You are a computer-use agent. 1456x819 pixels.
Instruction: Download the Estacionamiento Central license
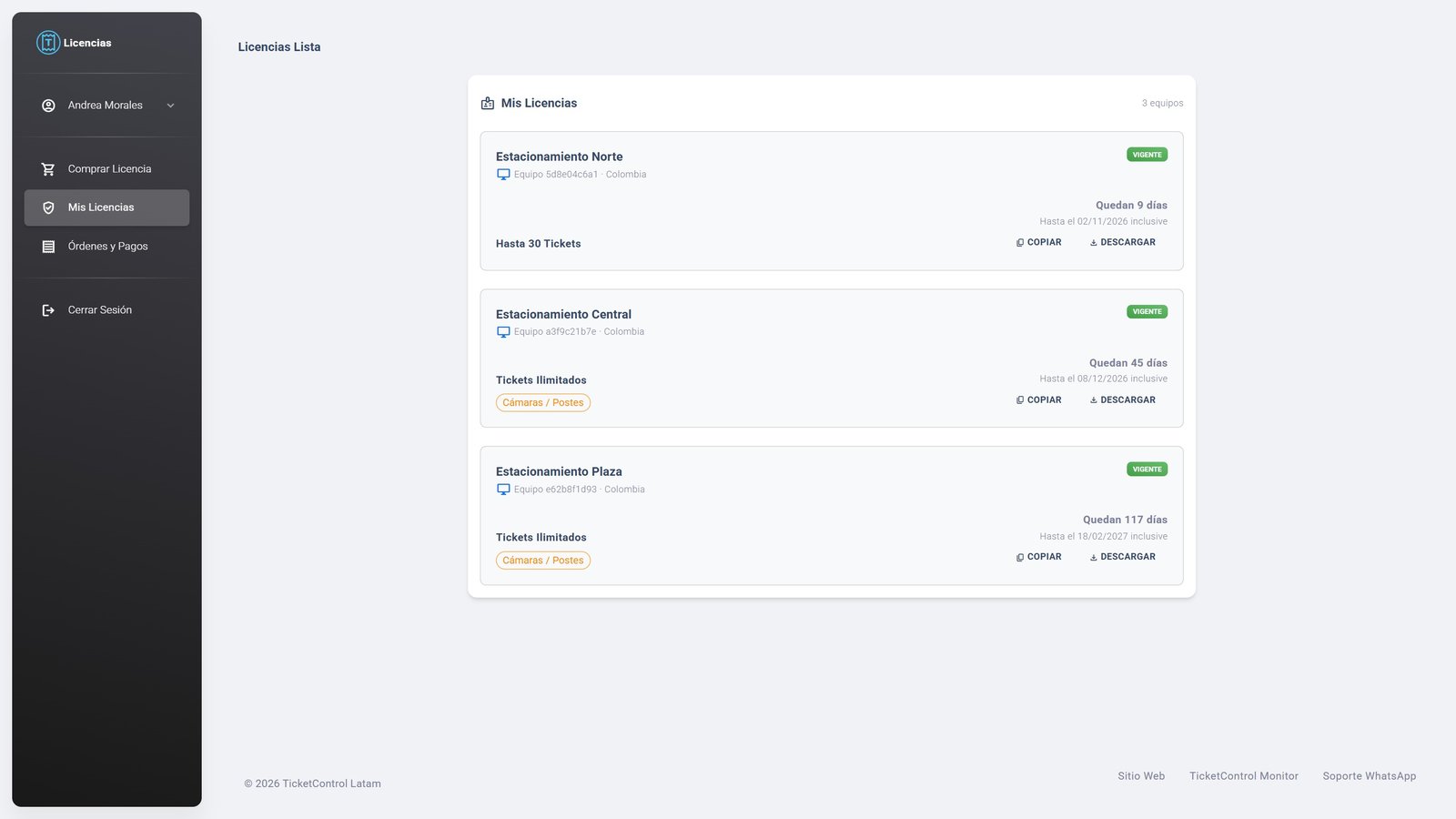coord(1122,400)
